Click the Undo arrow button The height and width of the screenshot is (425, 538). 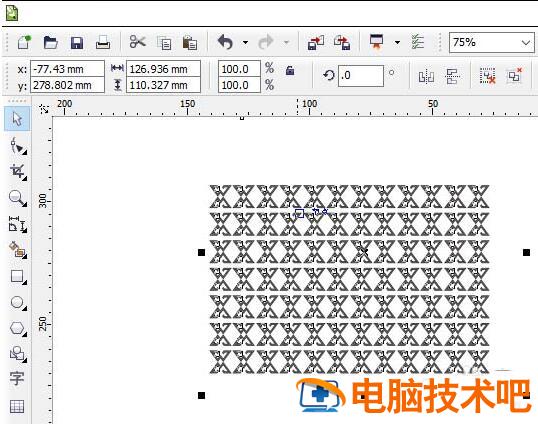click(x=225, y=43)
